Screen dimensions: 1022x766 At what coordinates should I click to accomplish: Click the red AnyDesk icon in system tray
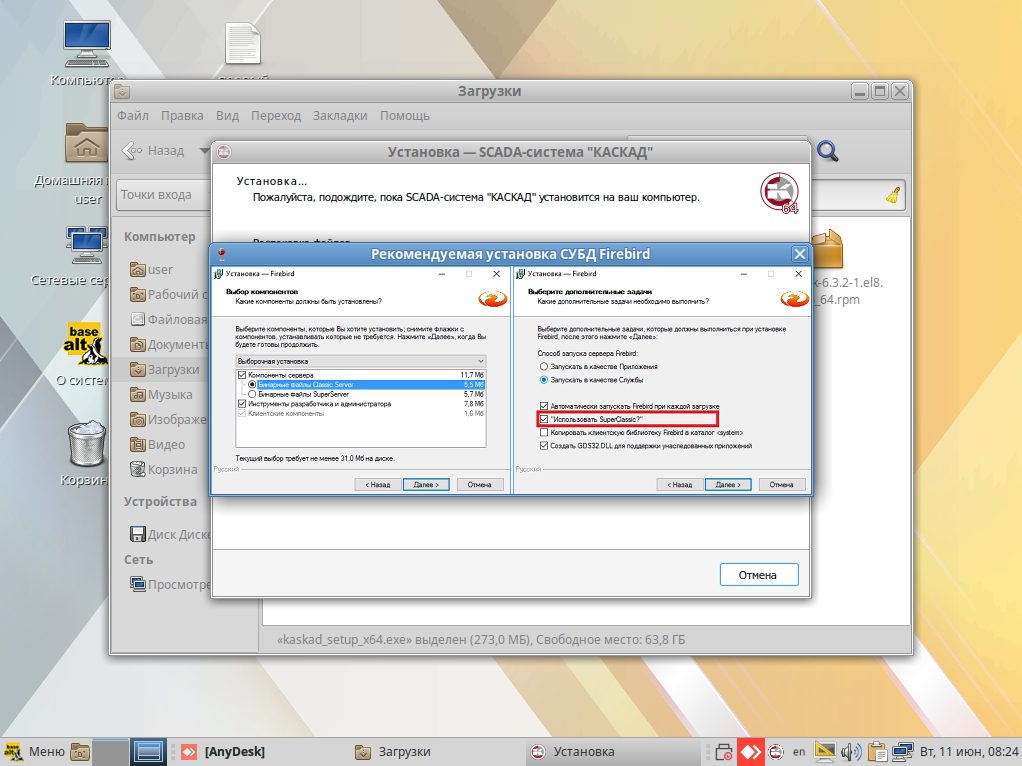751,751
